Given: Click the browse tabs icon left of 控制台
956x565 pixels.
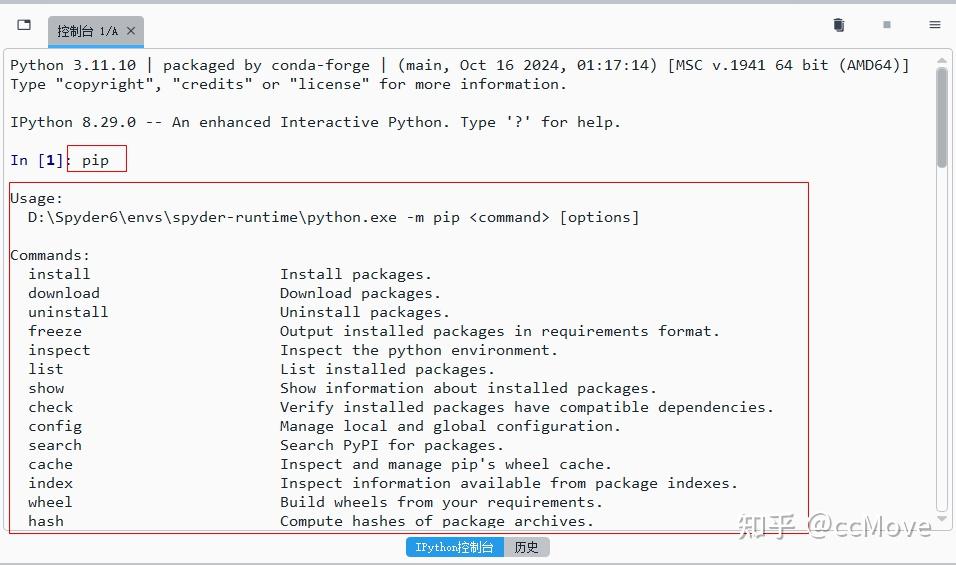Looking at the screenshot, I should (x=25, y=25).
